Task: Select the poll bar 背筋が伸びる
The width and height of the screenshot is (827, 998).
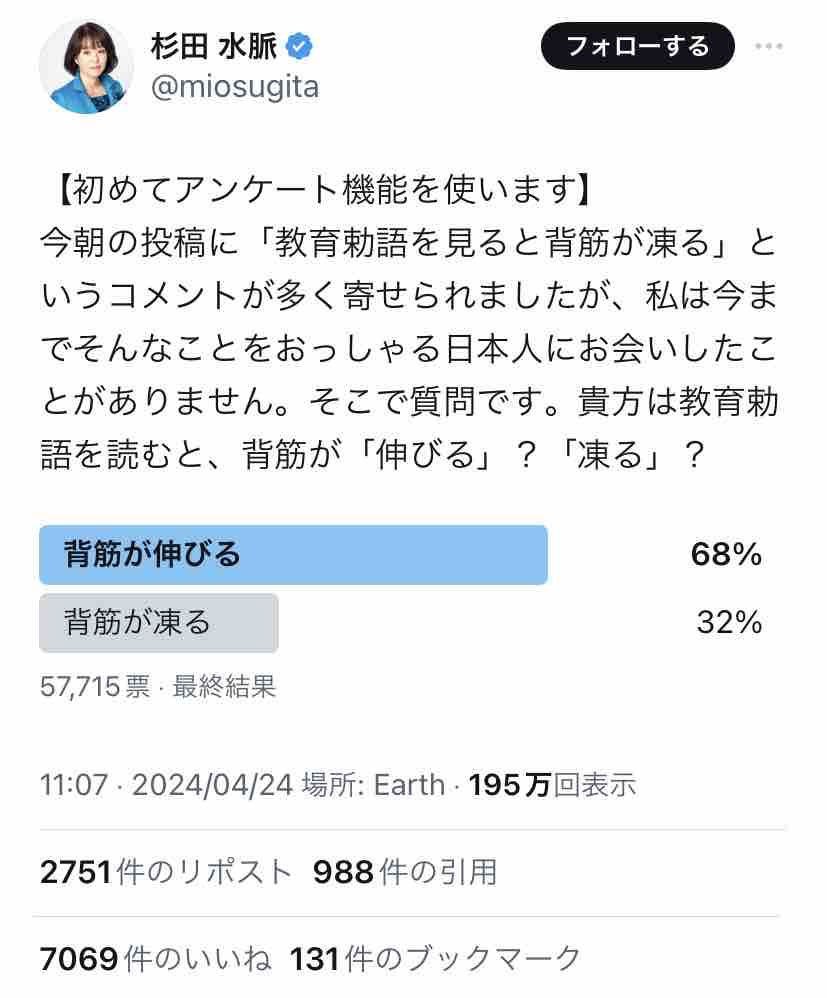Action: tap(293, 554)
